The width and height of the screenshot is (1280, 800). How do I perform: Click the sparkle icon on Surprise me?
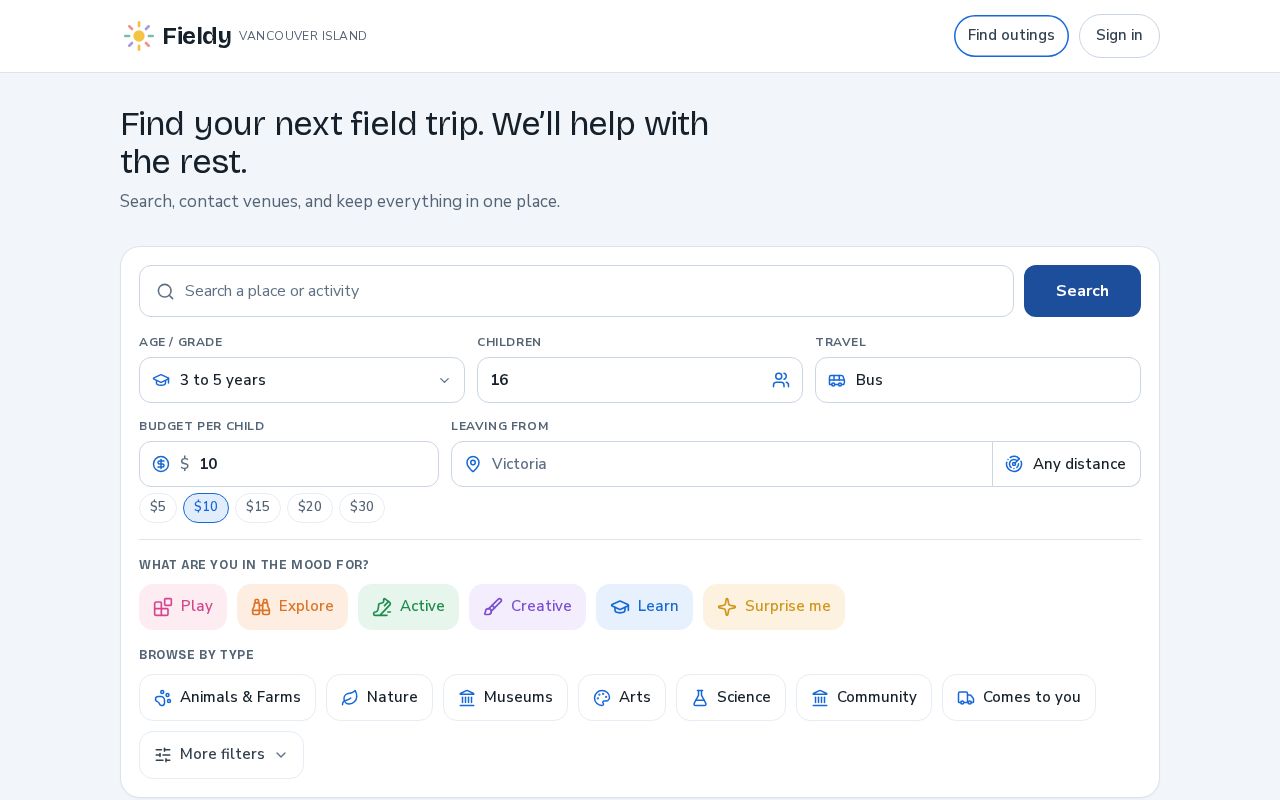pyautogui.click(x=727, y=607)
